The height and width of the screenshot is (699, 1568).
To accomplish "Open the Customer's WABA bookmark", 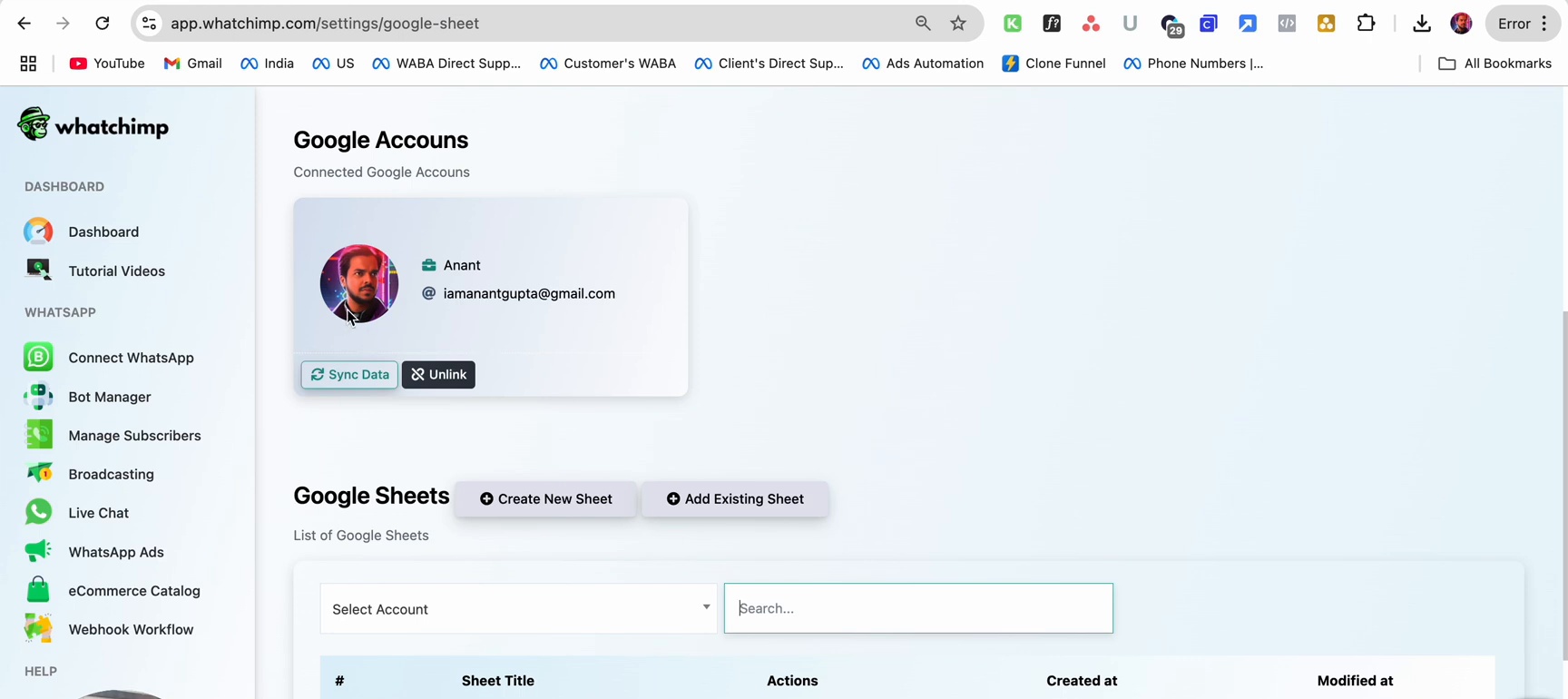I will point(608,64).
